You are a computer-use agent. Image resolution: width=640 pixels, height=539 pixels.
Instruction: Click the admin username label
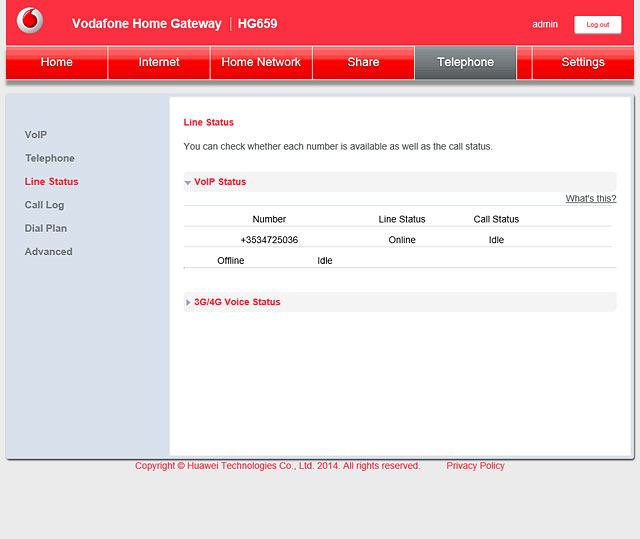coord(545,24)
